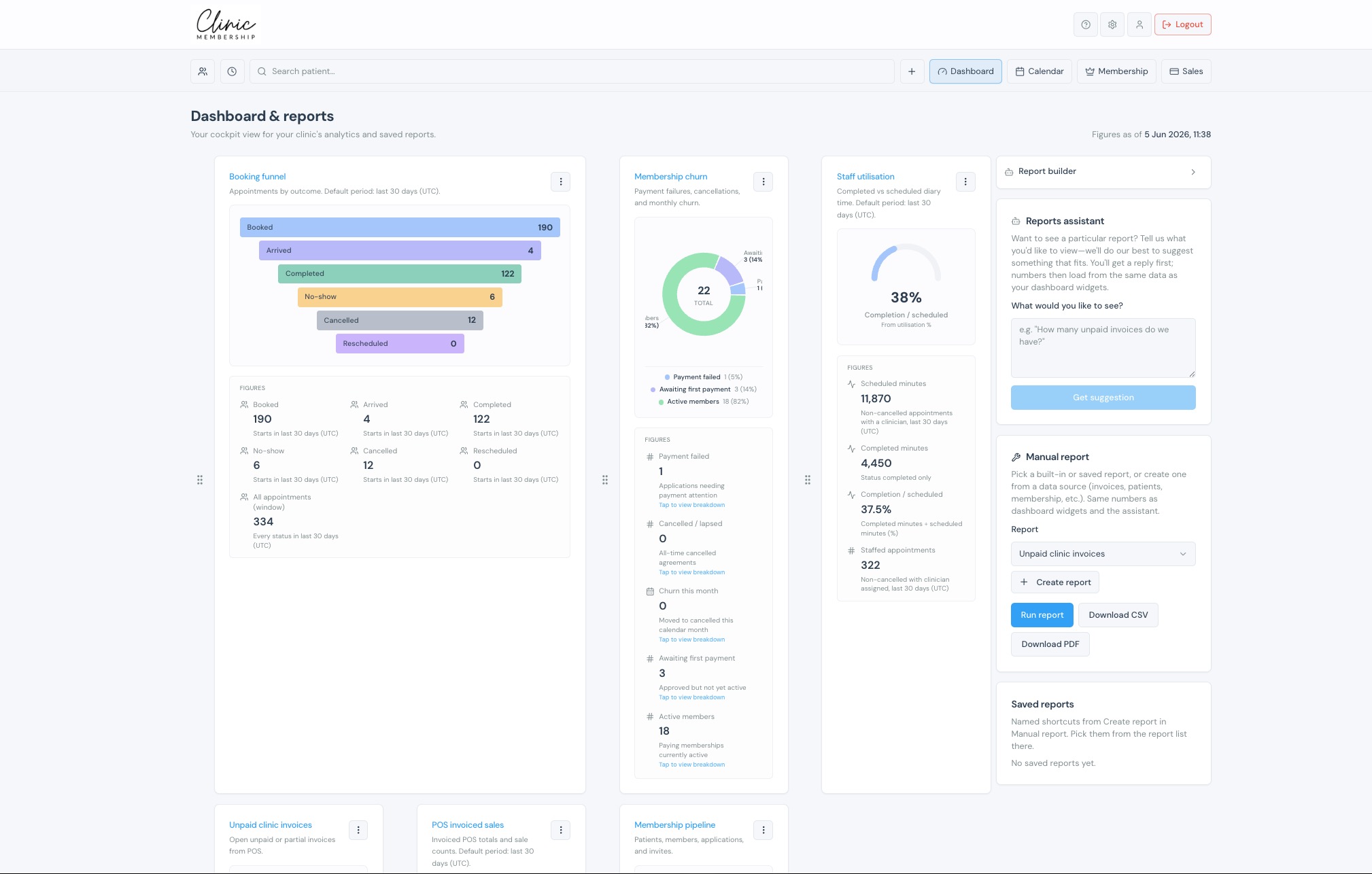This screenshot has width=1372, height=874.
Task: Click the Download PDF button
Action: click(1050, 644)
